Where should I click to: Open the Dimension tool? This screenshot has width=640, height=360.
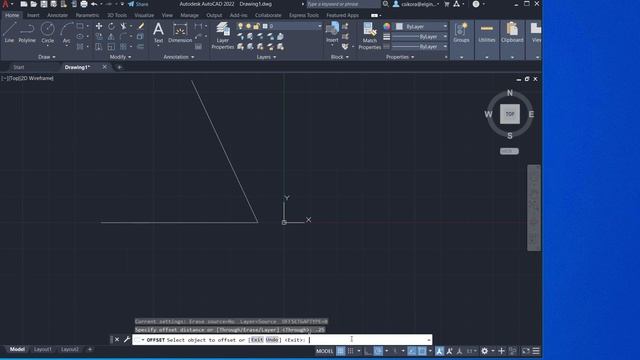pos(180,33)
